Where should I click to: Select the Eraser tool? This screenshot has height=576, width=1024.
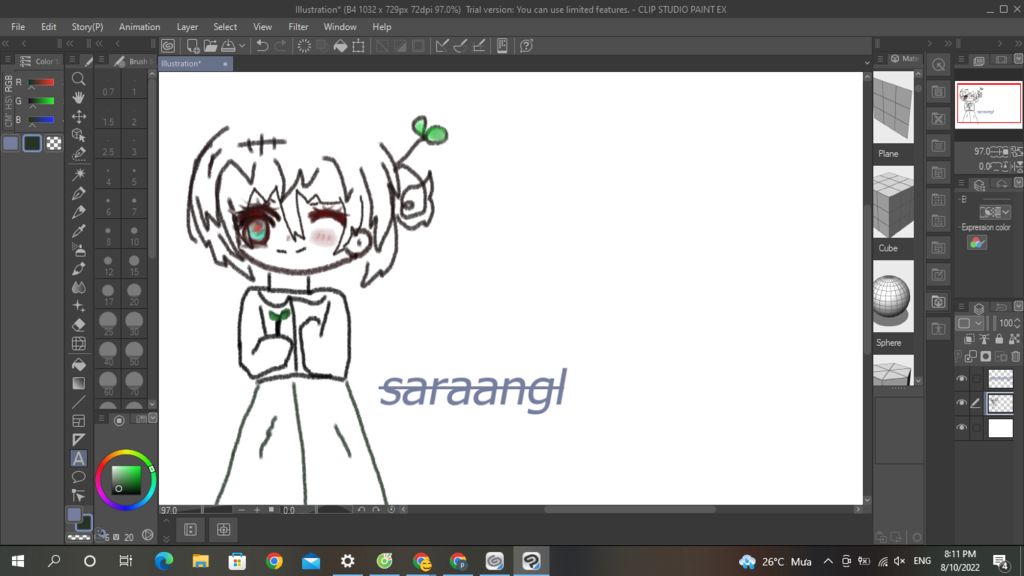[78, 325]
